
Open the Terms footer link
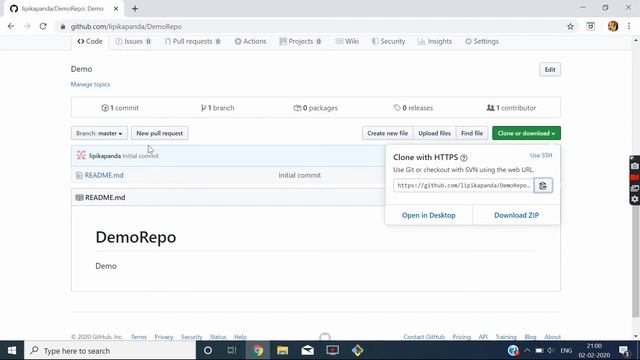tap(139, 337)
